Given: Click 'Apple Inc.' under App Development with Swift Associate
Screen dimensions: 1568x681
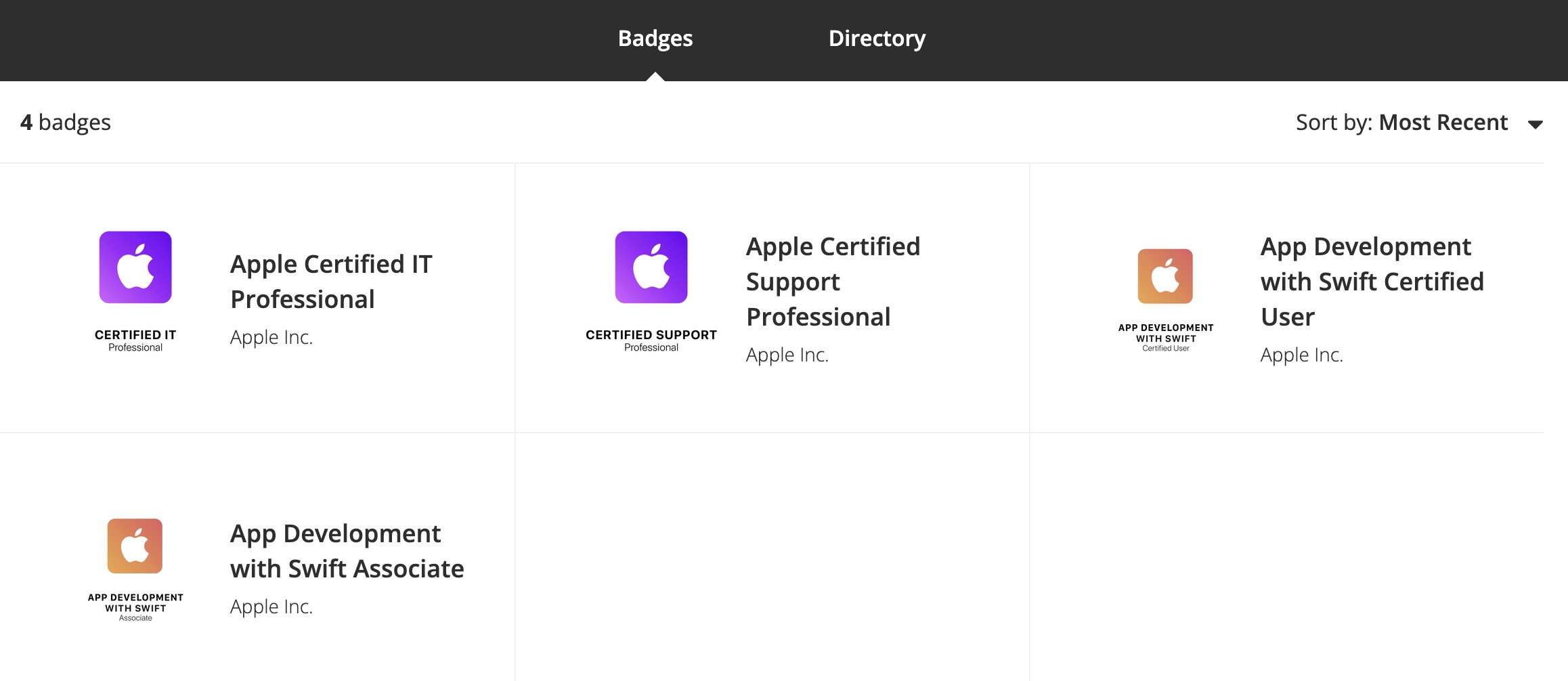Looking at the screenshot, I should 271,607.
